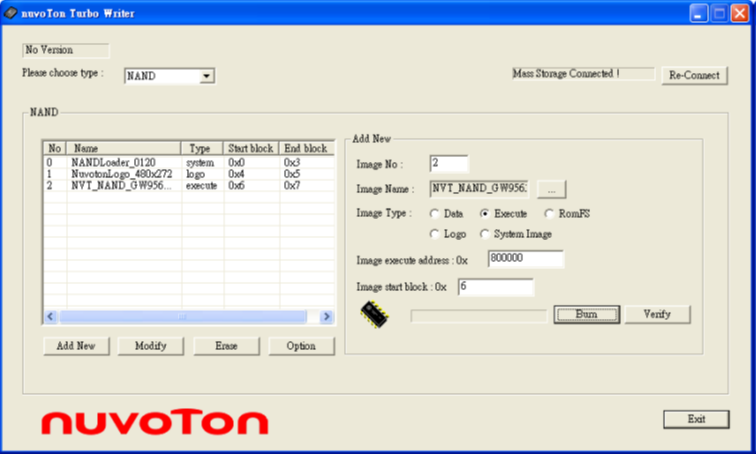756x454 pixels.
Task: Click the Verify button
Action: [x=657, y=314]
